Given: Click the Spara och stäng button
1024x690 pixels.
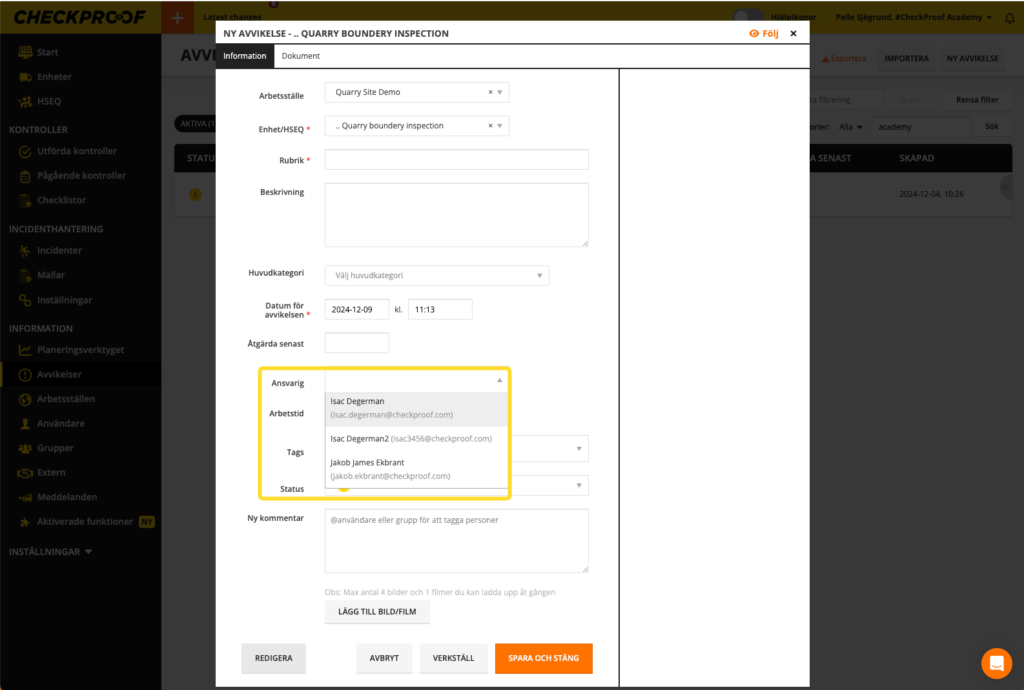Looking at the screenshot, I should pyautogui.click(x=543, y=658).
